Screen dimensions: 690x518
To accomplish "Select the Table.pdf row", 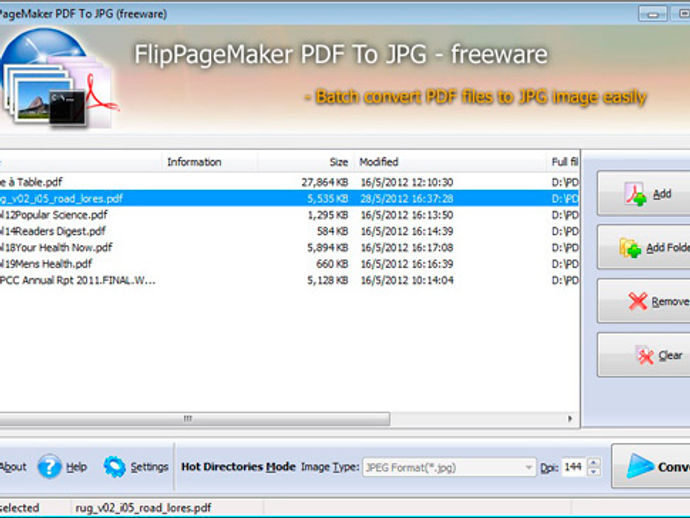I will (x=289, y=182).
